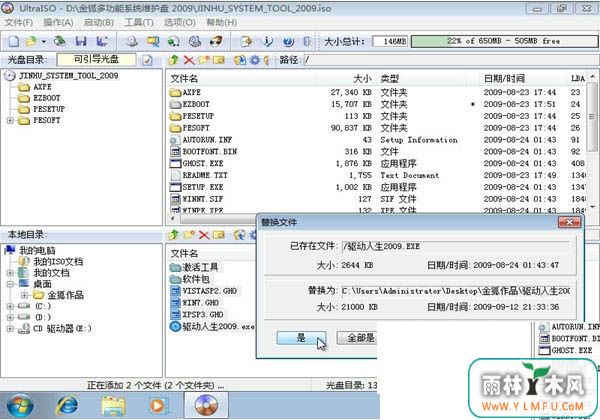Click the exit door arrow toolbar icon
Viewport: 600px width, 420px height.
coord(246,41)
